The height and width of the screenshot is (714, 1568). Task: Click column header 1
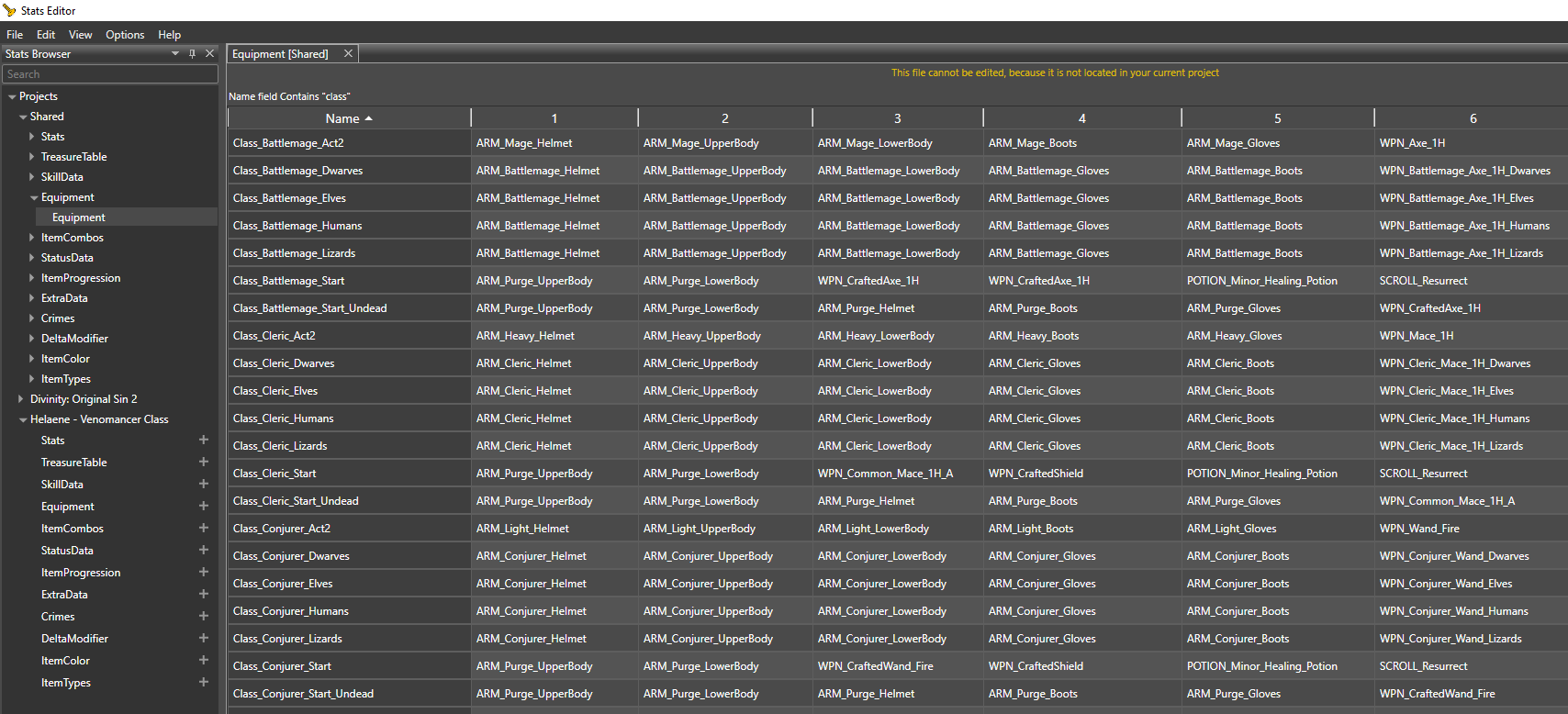(x=554, y=118)
